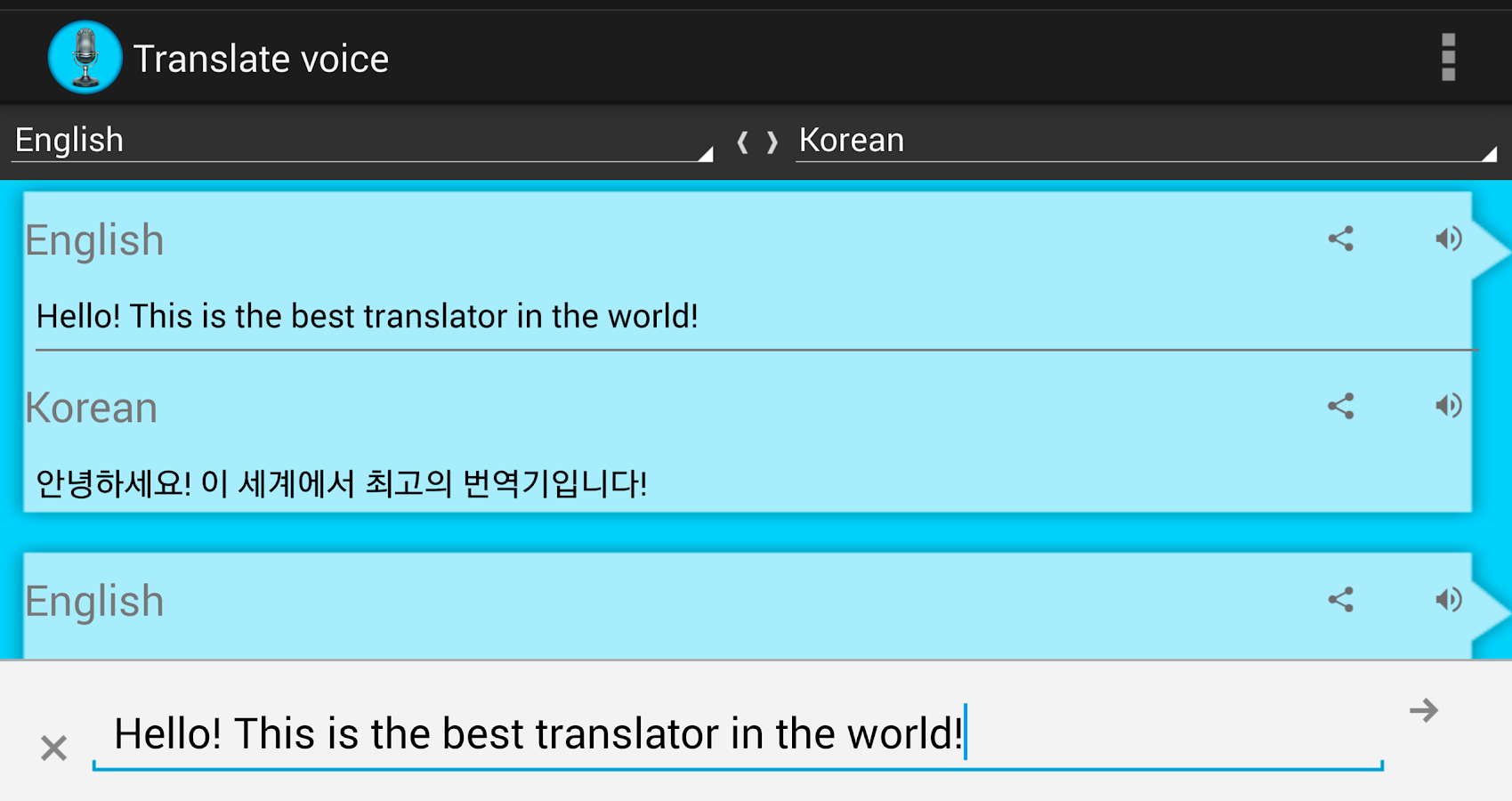Viewport: 1512px width, 801px height.
Task: Select the Korean card header
Action: (x=91, y=407)
